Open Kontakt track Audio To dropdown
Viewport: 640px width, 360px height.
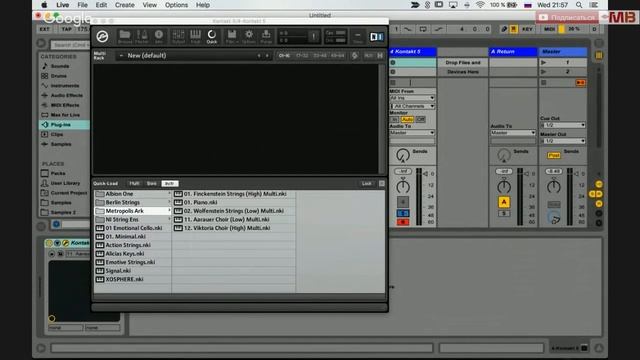(412, 133)
